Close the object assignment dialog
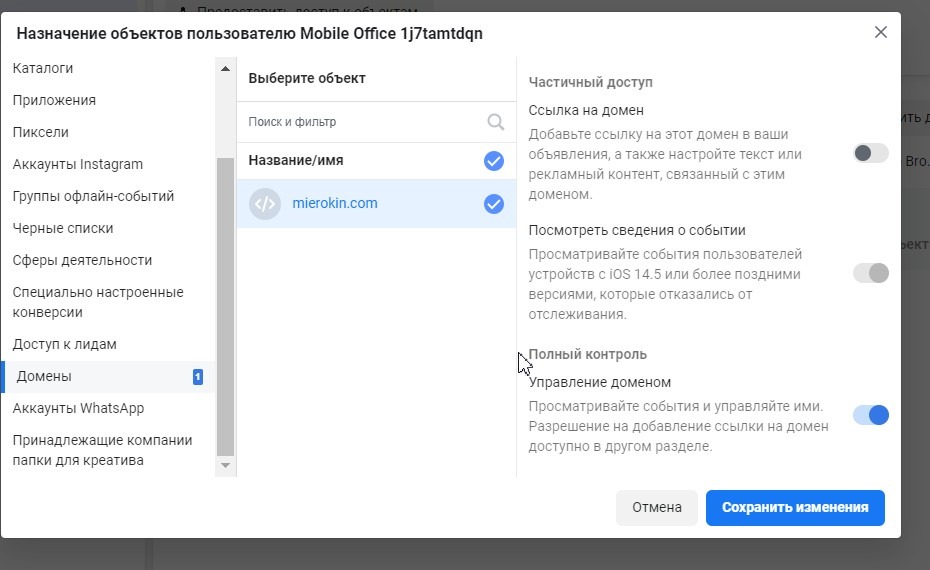930x570 pixels. pyautogui.click(x=880, y=32)
